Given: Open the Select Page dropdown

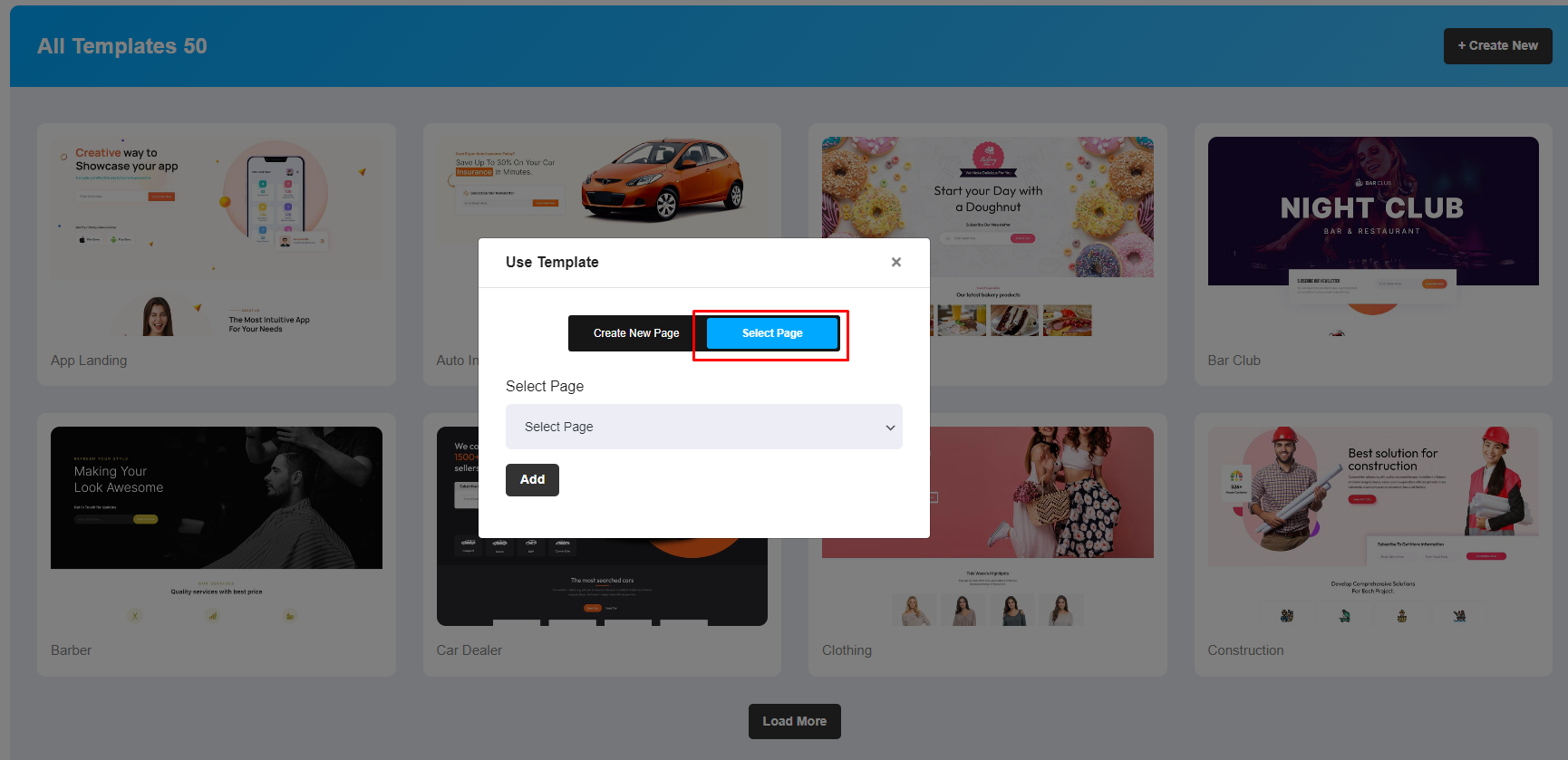Looking at the screenshot, I should point(703,427).
